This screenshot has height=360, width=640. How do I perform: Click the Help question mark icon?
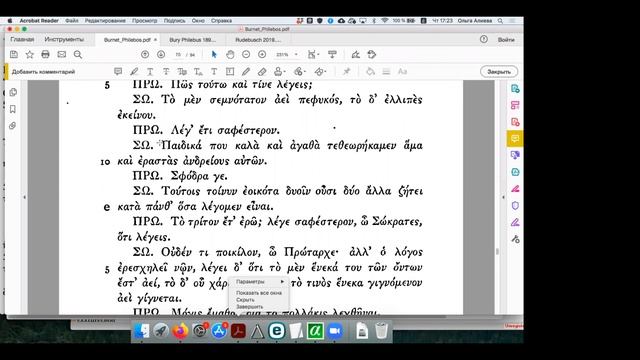pyautogui.click(x=484, y=39)
